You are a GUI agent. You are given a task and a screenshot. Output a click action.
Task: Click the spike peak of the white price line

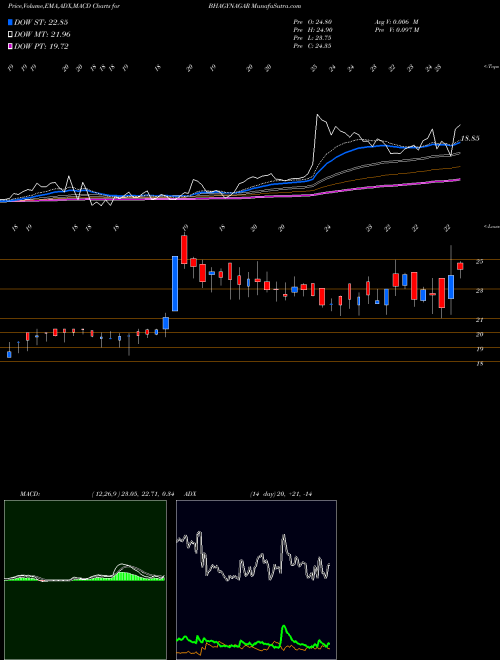(x=317, y=115)
